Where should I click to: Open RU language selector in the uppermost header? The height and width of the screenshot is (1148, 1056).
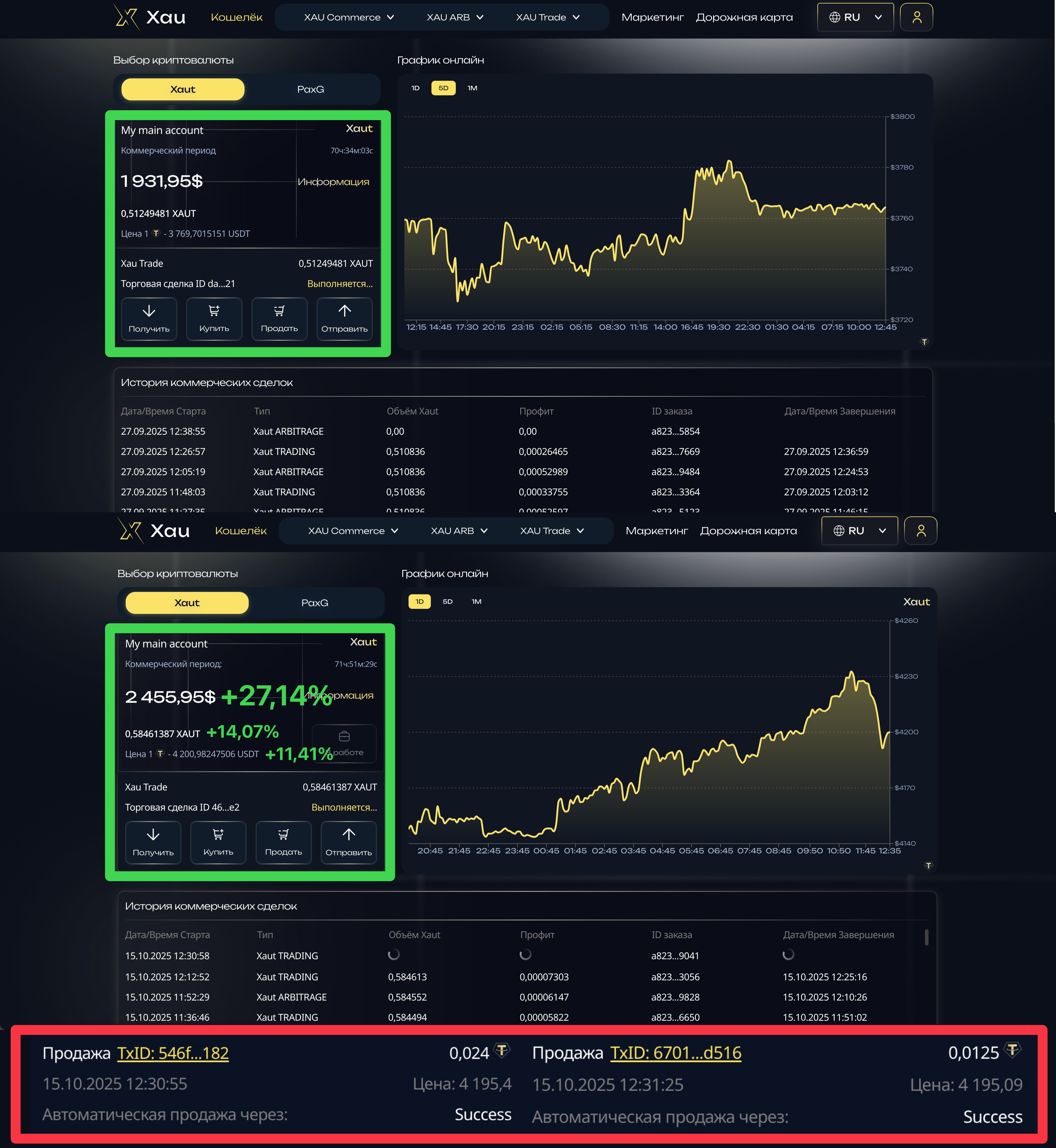coord(855,17)
